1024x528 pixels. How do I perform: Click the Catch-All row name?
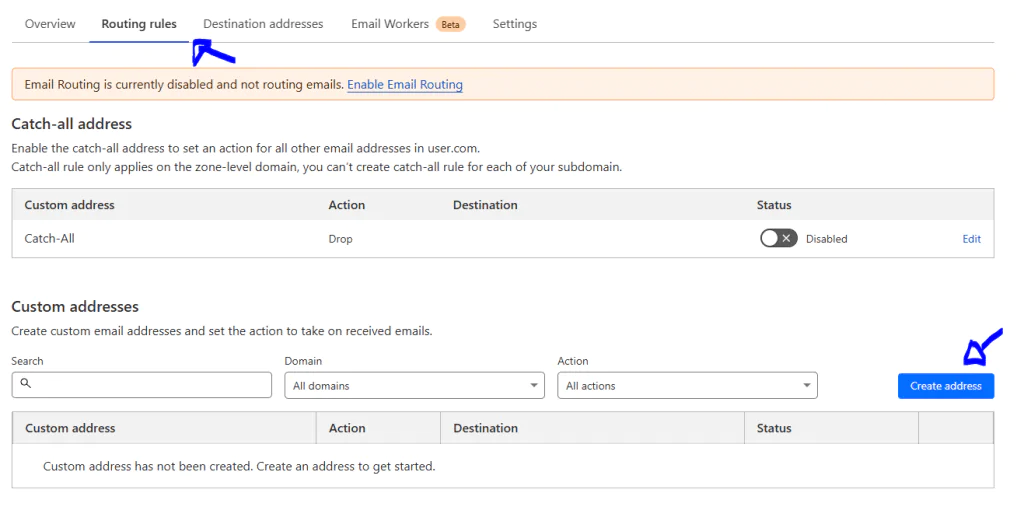50,239
